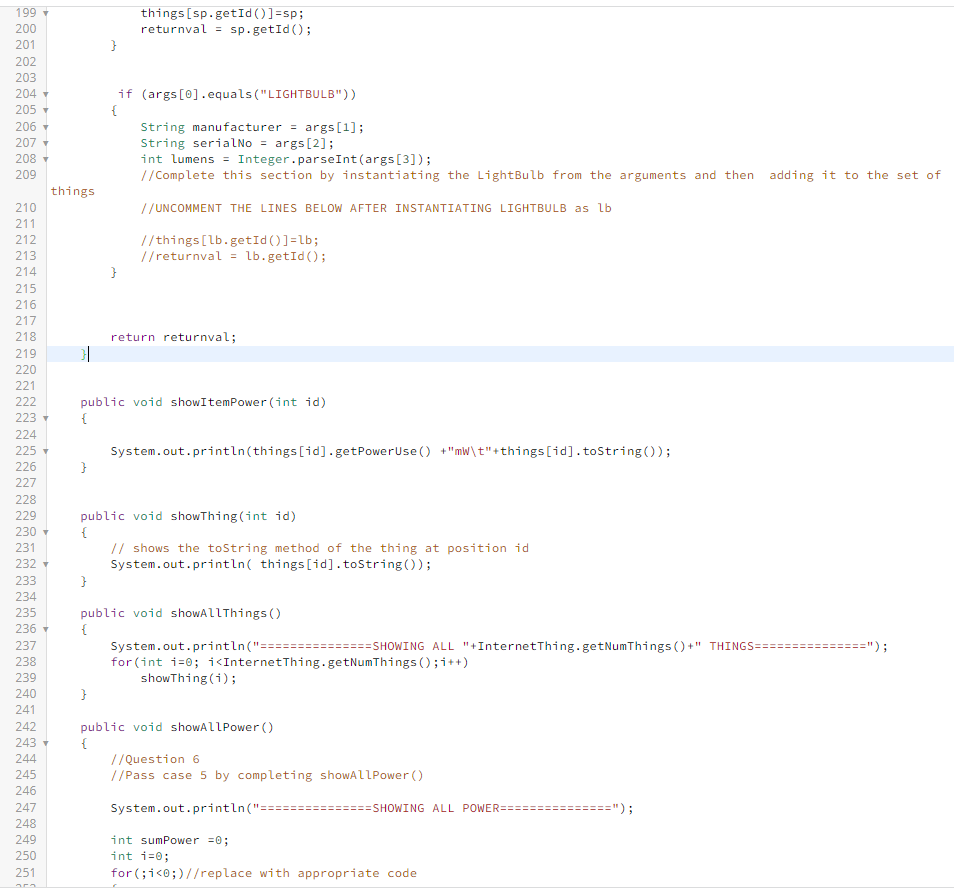Collapse the String manufacturer line fold arrow
The image size is (954, 888).
pos(44,126)
